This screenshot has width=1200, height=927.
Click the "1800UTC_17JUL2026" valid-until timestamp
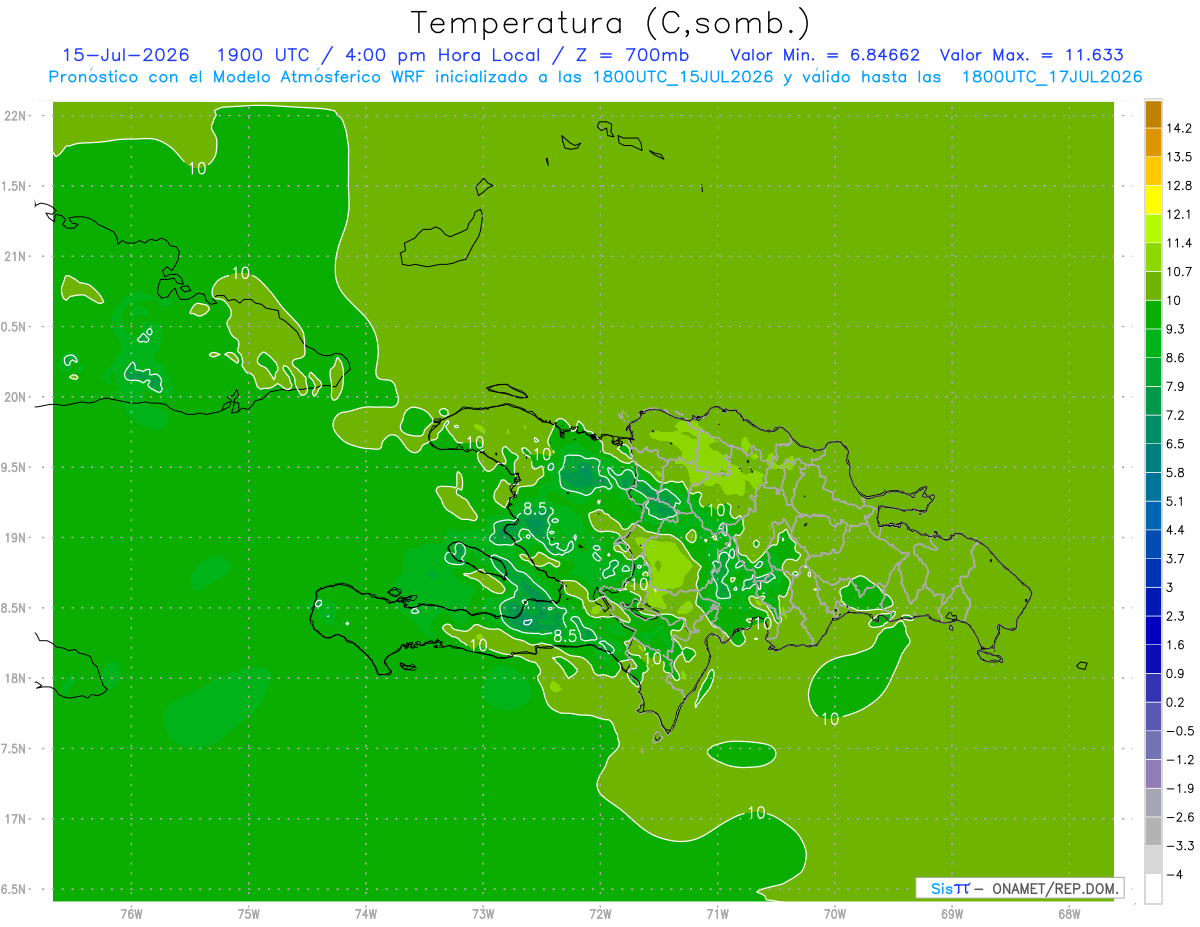click(x=1052, y=77)
